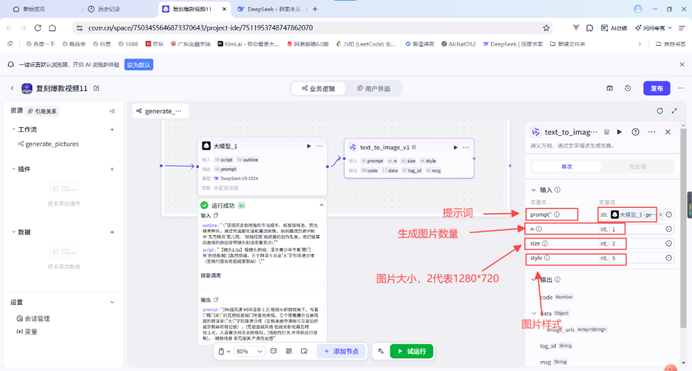692x371 pixels.
Task: Open variable selector for the size row
Action: coord(669,244)
